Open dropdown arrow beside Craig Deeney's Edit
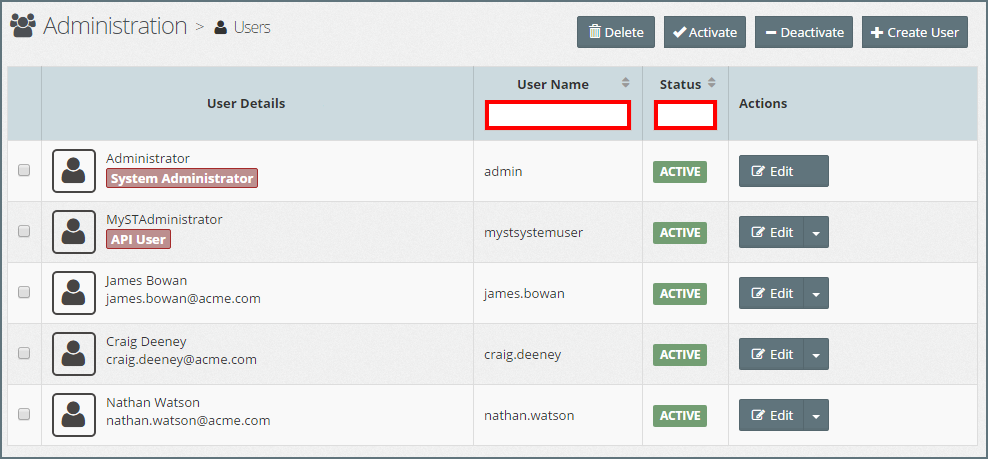The image size is (988, 459). (x=816, y=354)
